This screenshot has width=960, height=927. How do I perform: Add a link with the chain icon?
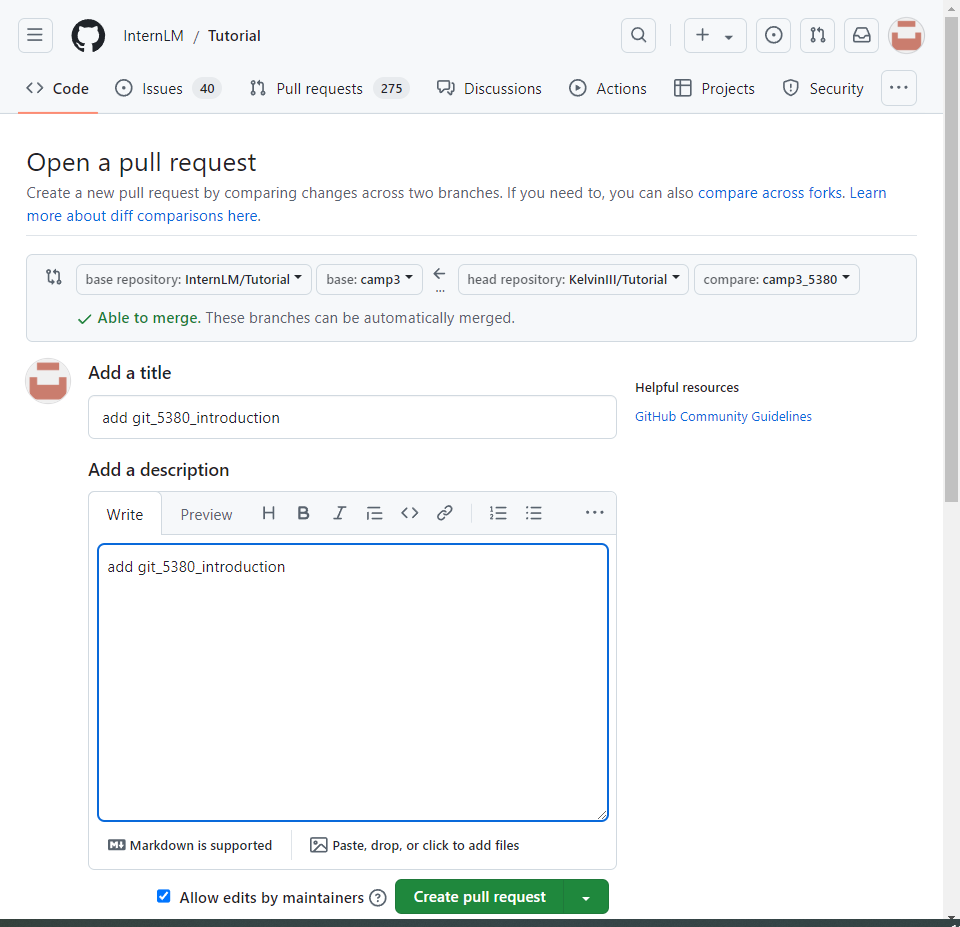[444, 513]
